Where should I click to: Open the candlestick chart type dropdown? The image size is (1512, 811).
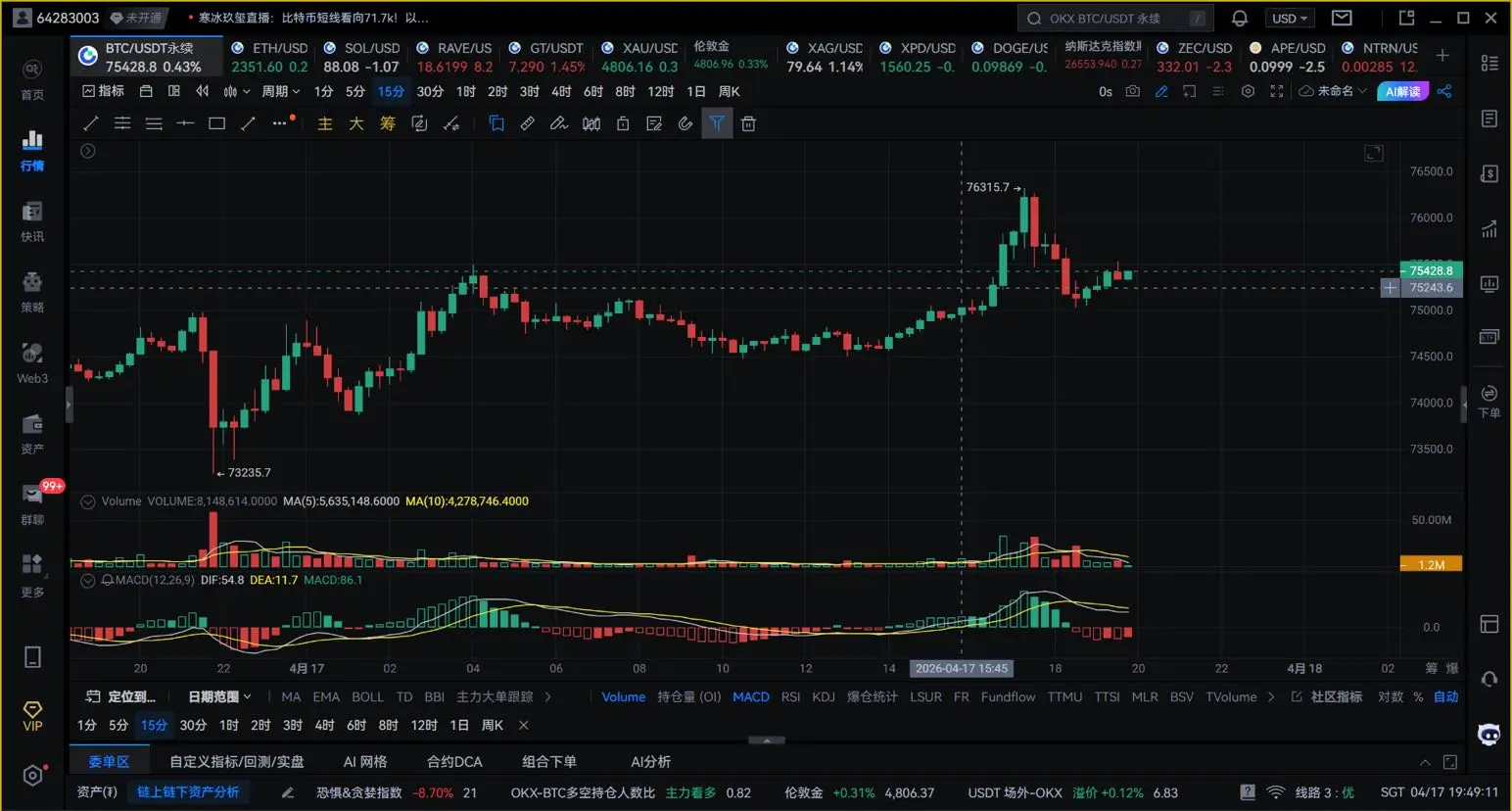coord(236,91)
